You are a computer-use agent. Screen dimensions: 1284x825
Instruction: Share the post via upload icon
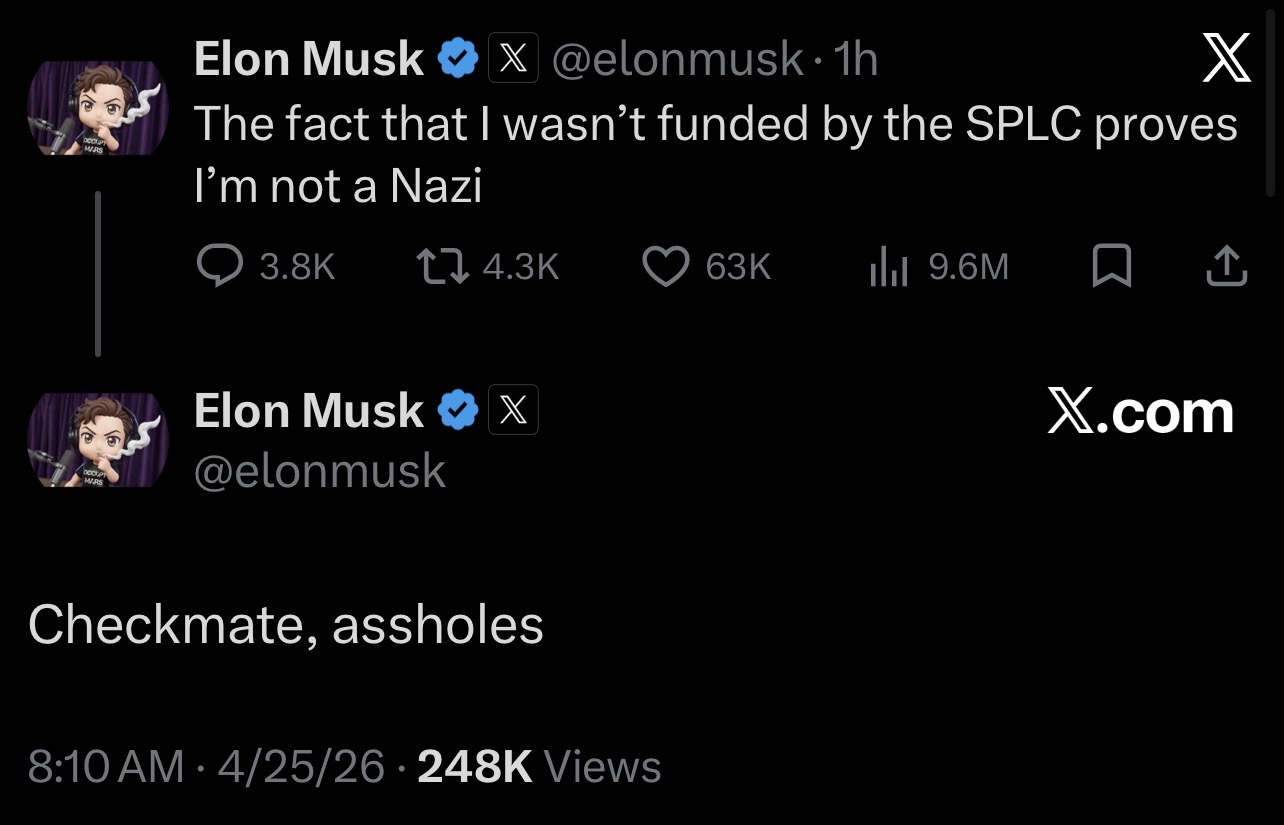(1227, 265)
